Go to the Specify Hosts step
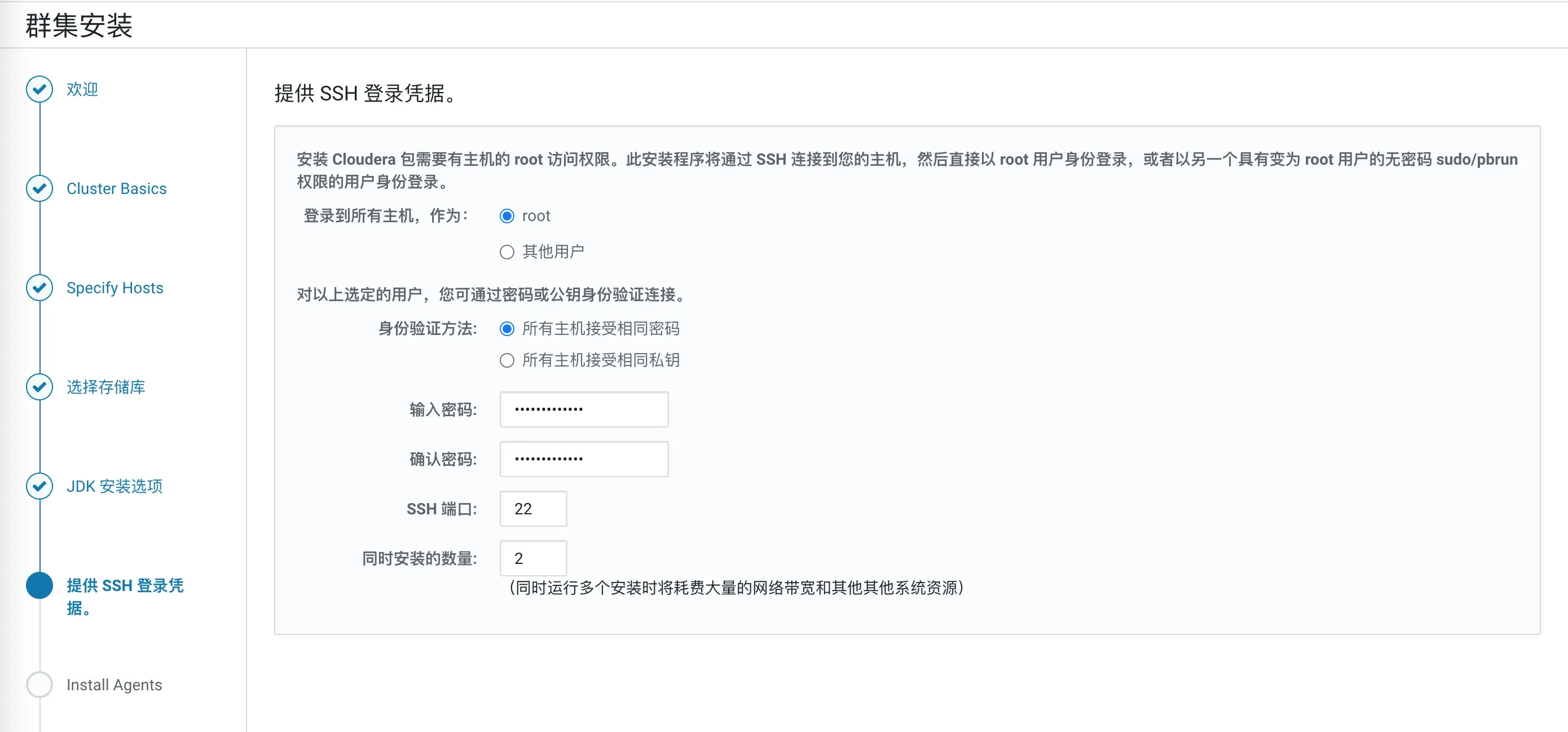This screenshot has height=732, width=1568. 114,288
